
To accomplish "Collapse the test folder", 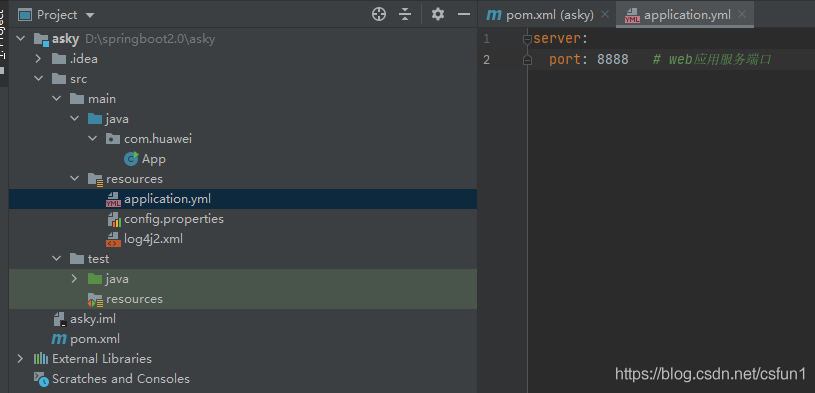I will (x=57, y=258).
